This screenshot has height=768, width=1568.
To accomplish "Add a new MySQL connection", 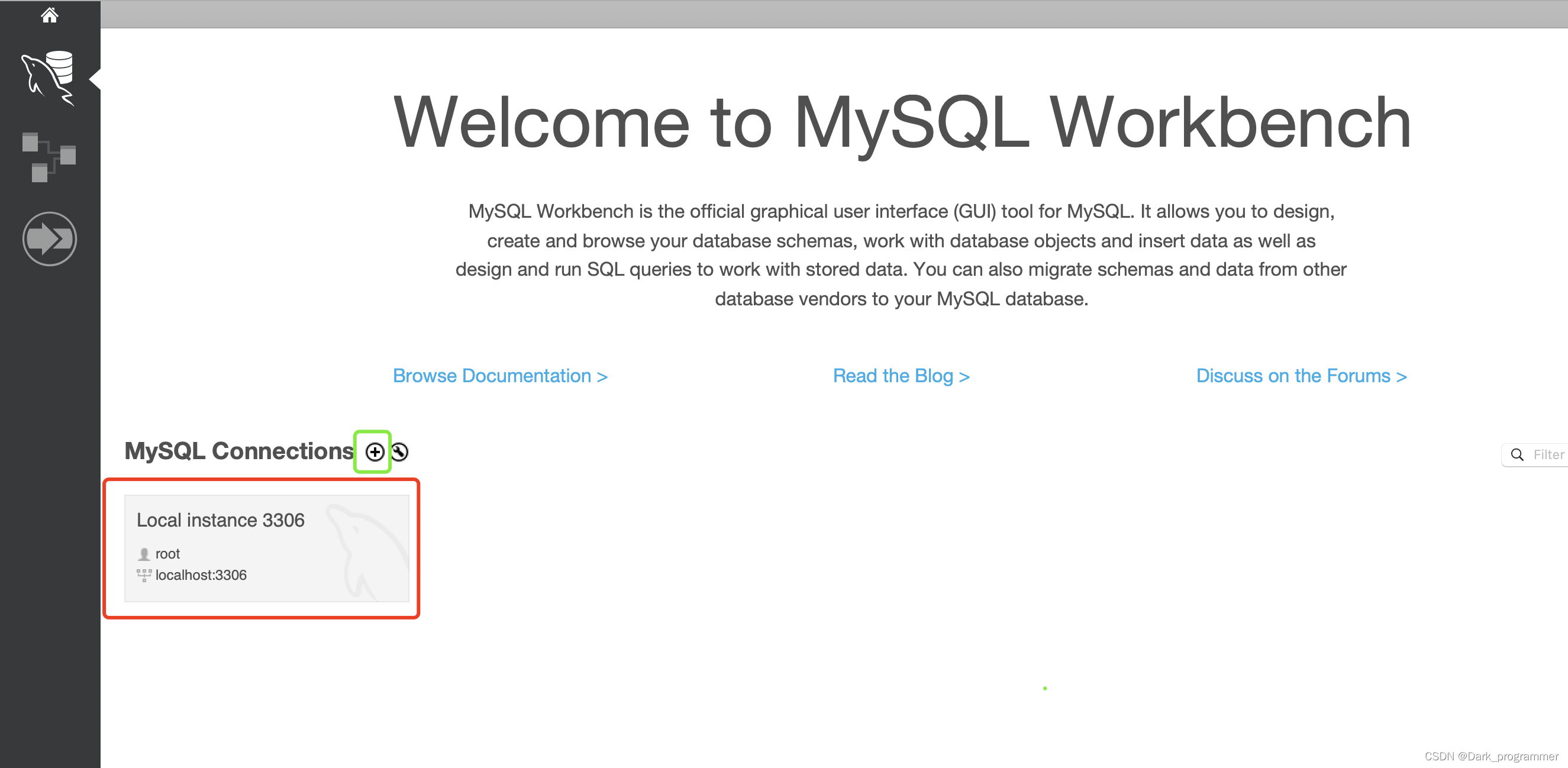I will click(x=375, y=451).
